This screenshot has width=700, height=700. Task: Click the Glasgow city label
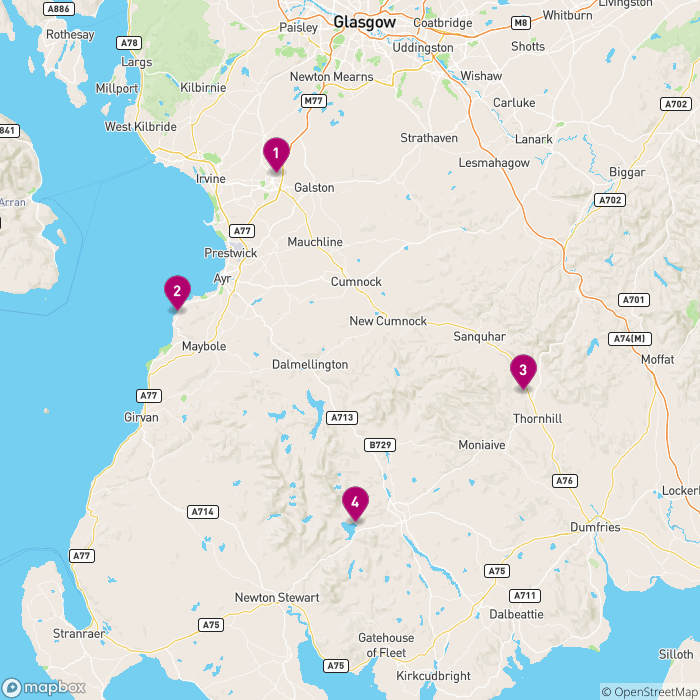[364, 22]
